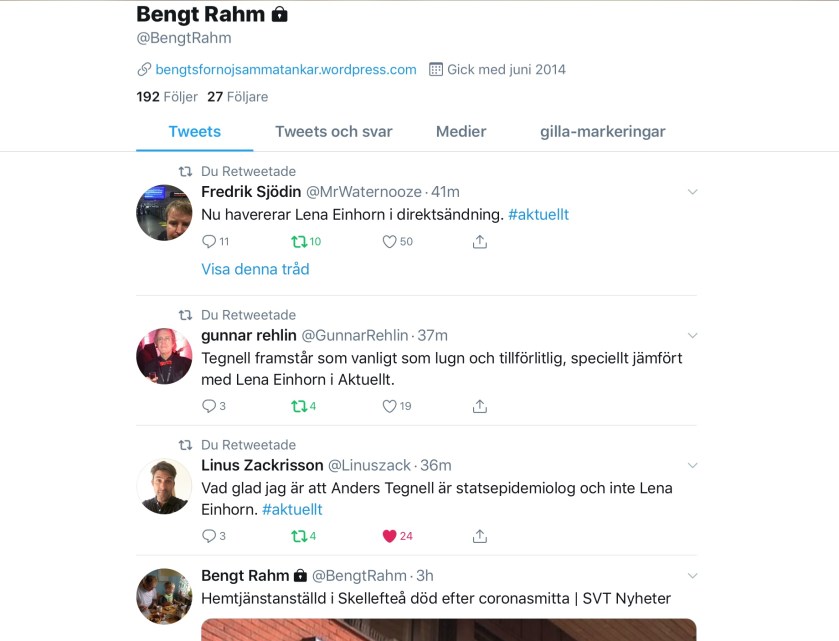Like gunnar rehlin's tweet about Tegnell

point(390,406)
